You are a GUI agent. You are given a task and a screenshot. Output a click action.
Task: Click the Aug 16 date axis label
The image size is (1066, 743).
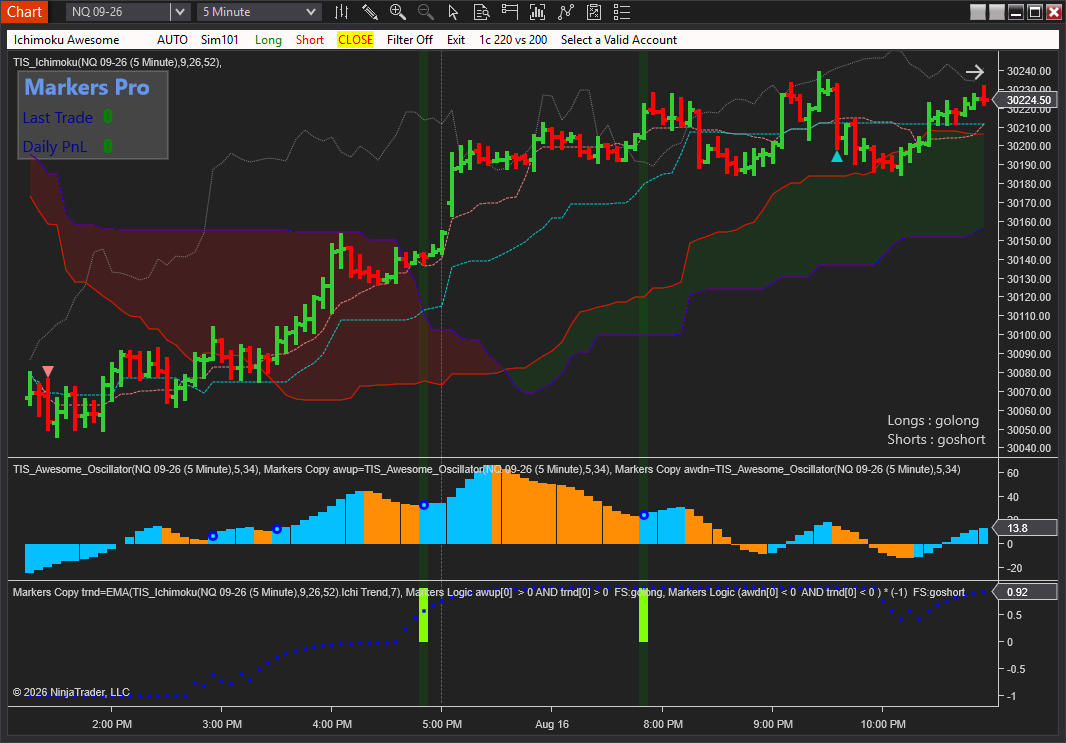tap(551, 724)
